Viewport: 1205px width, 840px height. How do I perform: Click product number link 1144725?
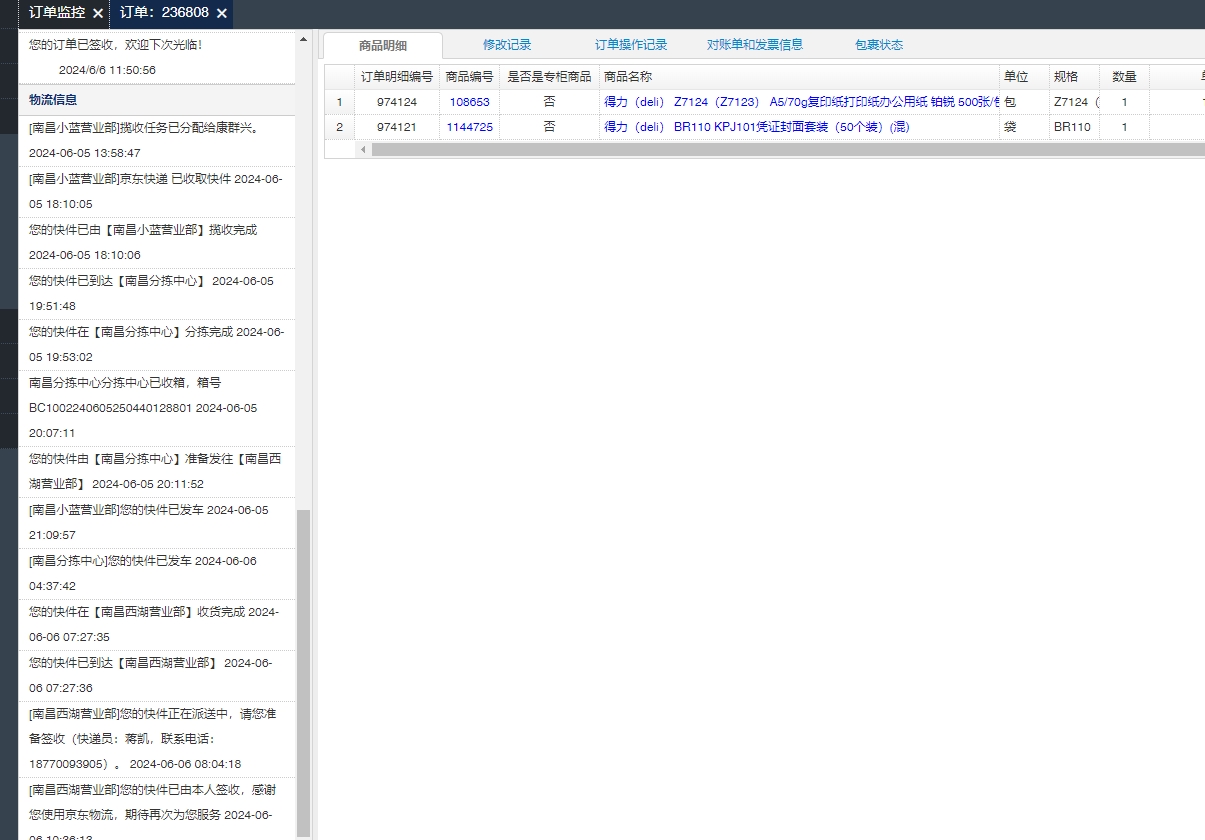point(470,127)
